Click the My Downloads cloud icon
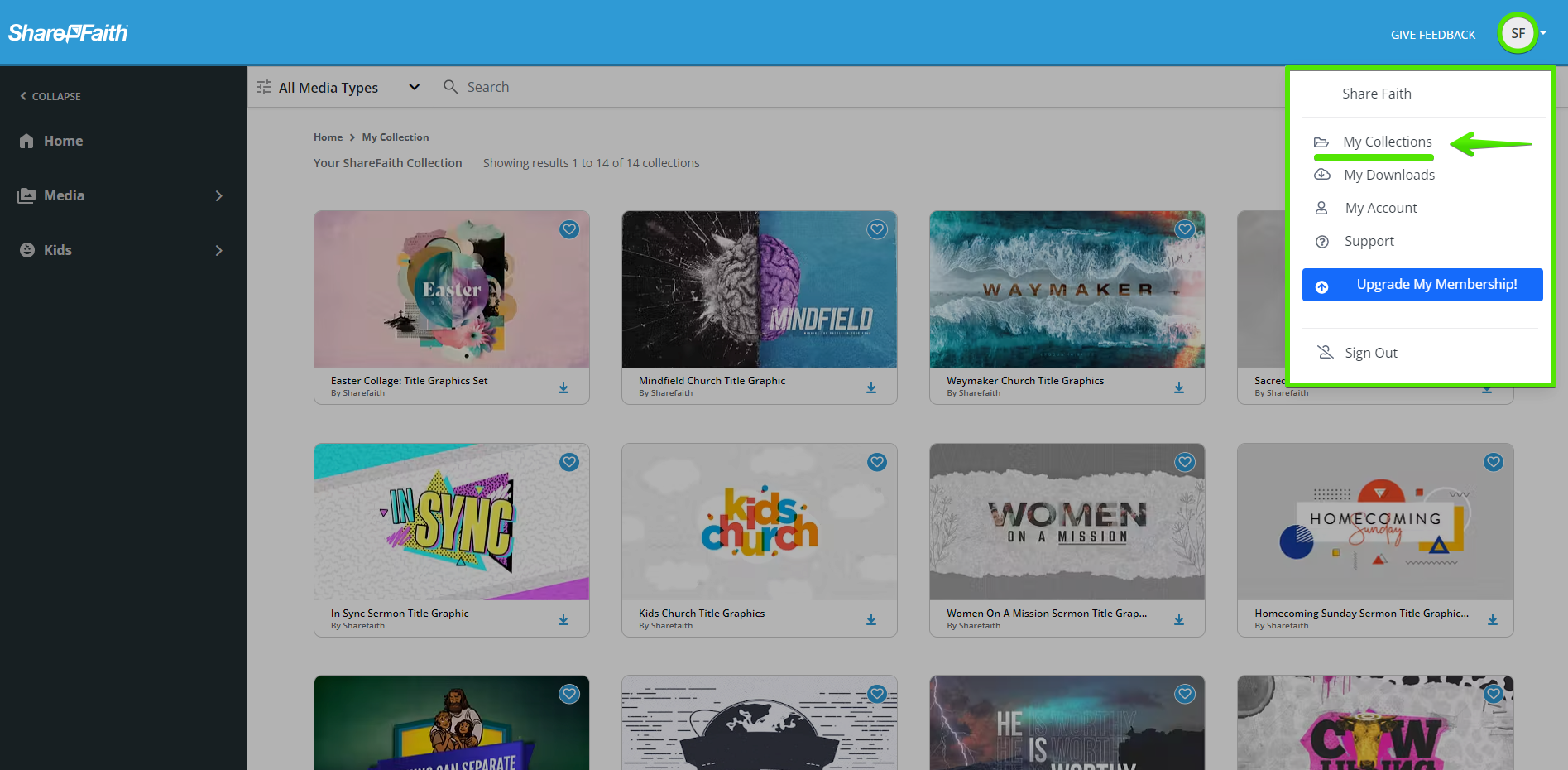The image size is (1568, 770). [1322, 175]
